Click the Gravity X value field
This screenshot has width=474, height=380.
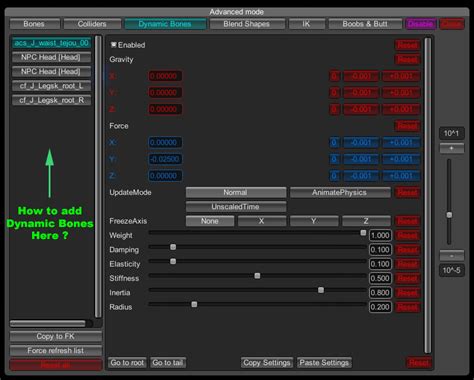point(165,76)
